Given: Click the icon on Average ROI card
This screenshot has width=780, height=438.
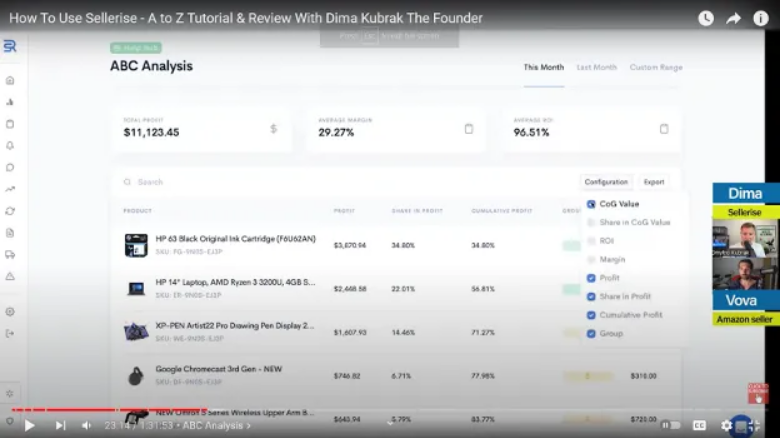Looking at the screenshot, I should 664,129.
